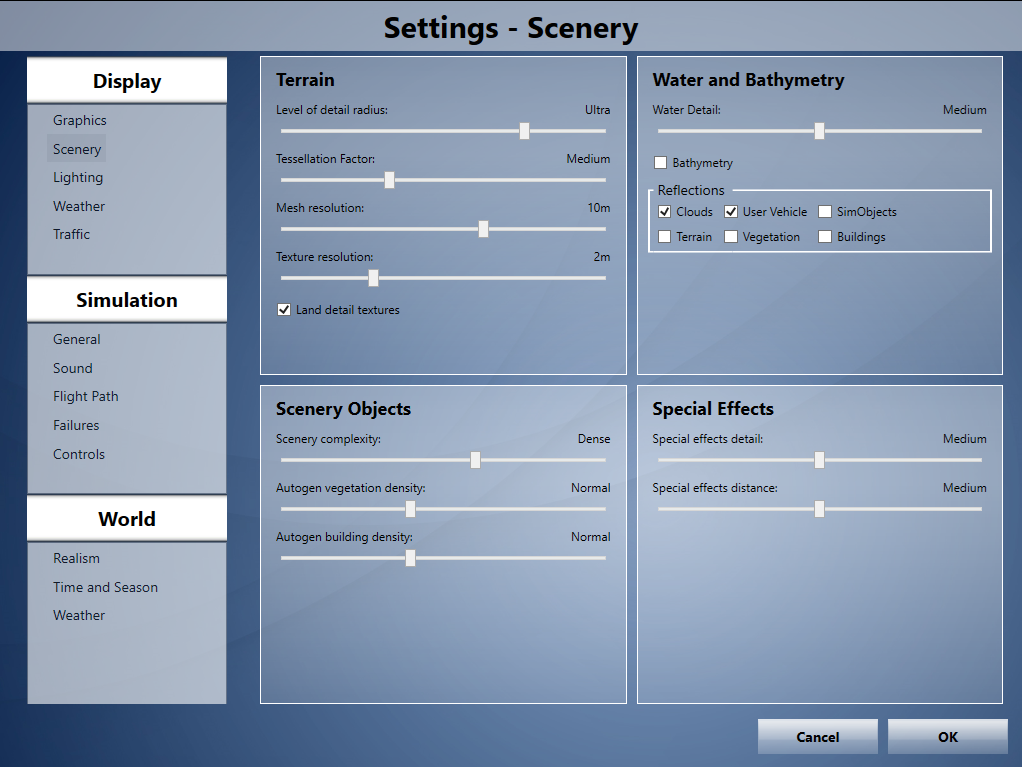
Task: Select Lighting in Display section
Action: [78, 177]
